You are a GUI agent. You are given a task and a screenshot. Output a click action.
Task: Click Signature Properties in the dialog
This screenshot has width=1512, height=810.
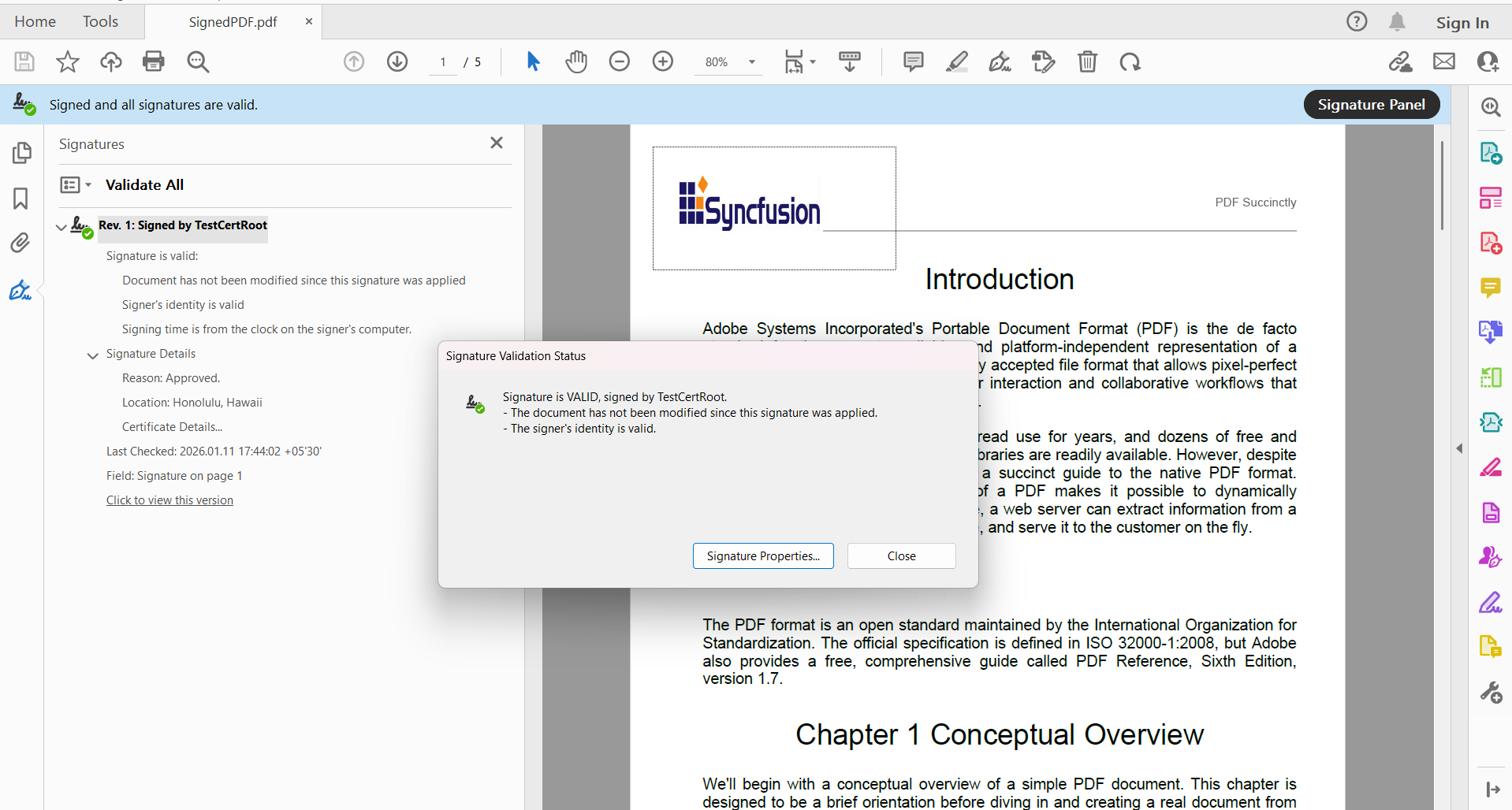(x=762, y=555)
